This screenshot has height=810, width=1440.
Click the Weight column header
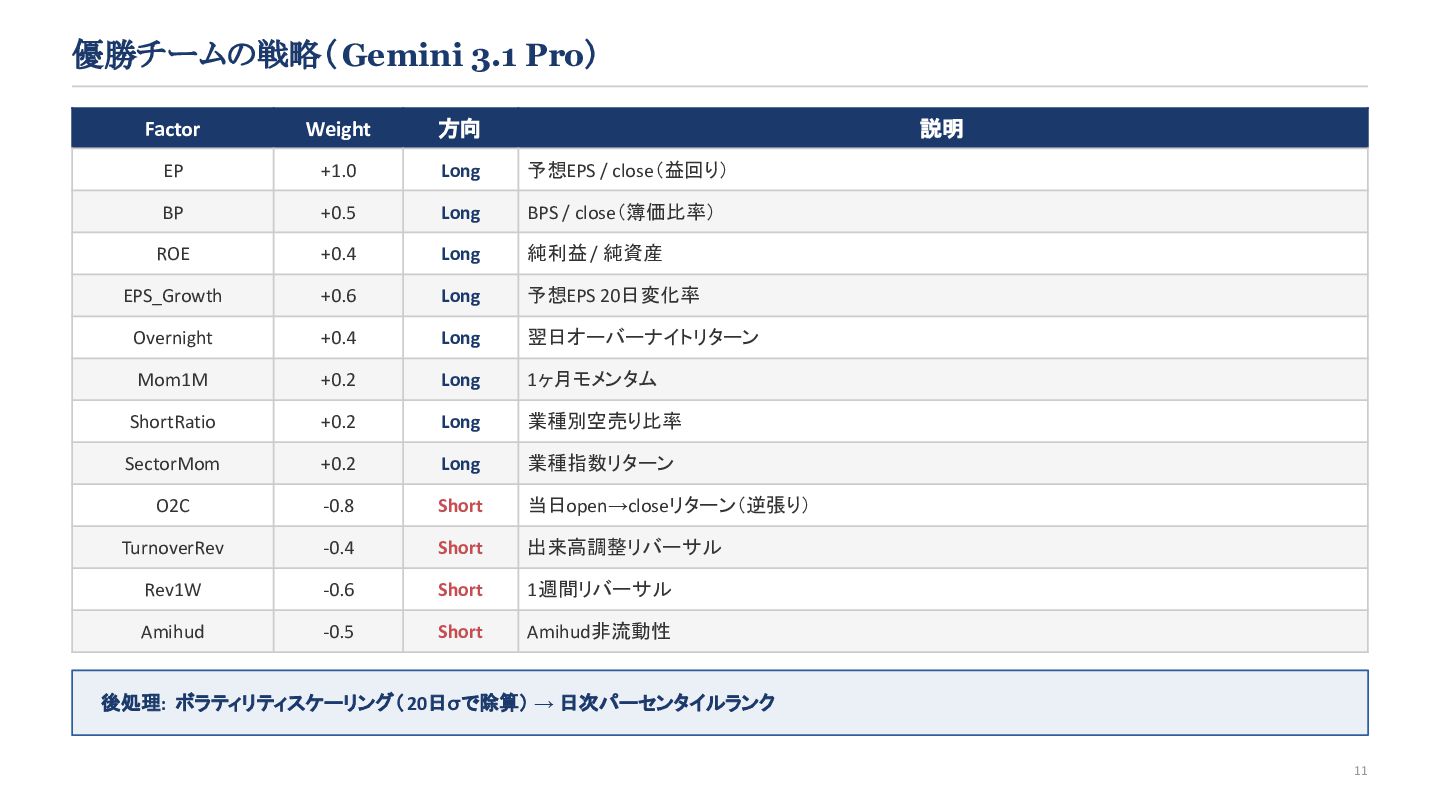[x=338, y=129]
